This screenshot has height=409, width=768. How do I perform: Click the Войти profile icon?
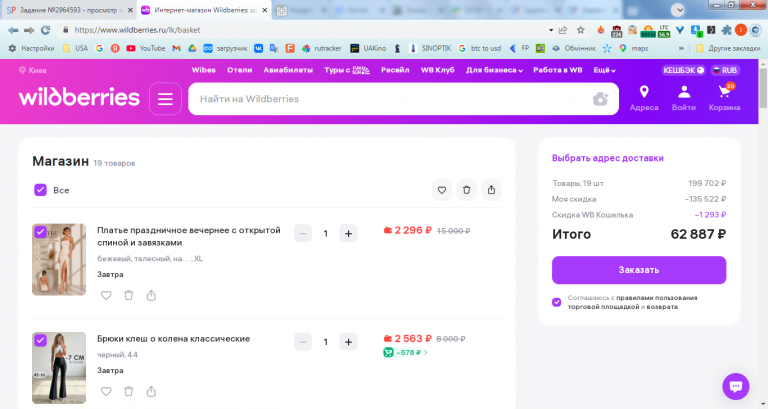[683, 98]
